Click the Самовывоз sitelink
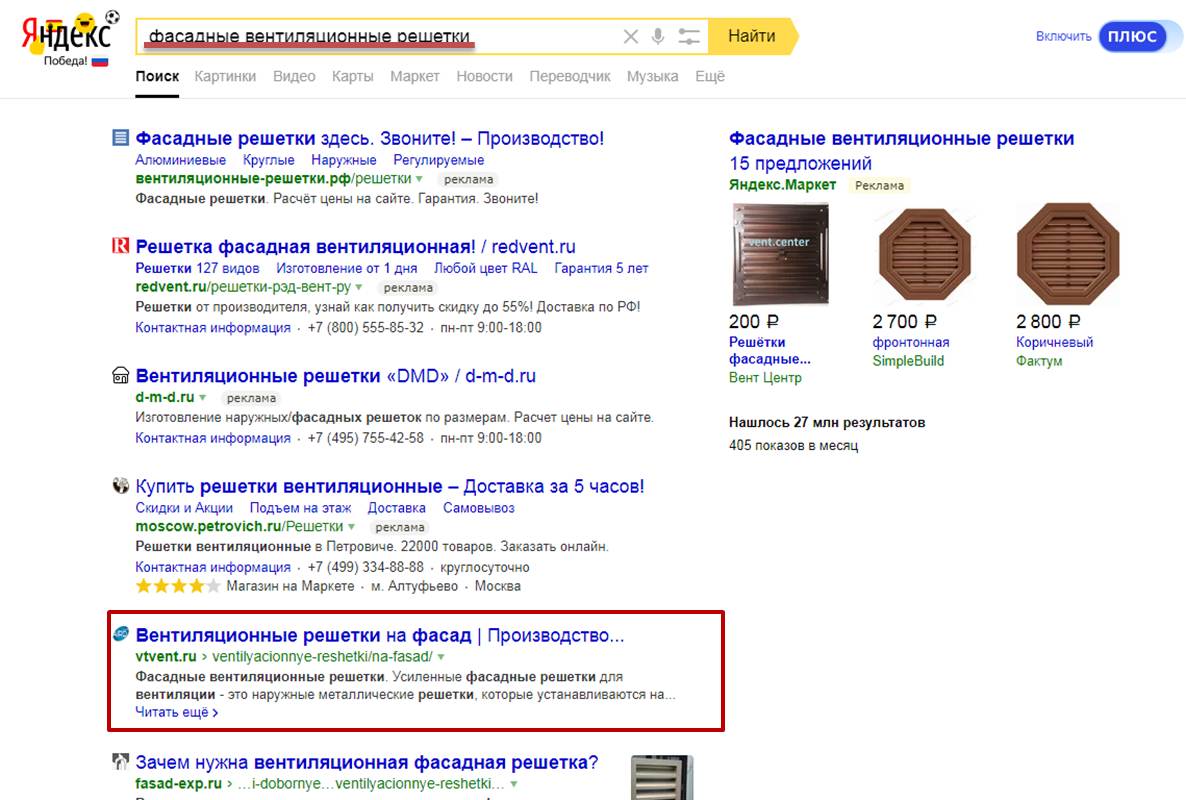This screenshot has height=800, width=1186. (479, 508)
